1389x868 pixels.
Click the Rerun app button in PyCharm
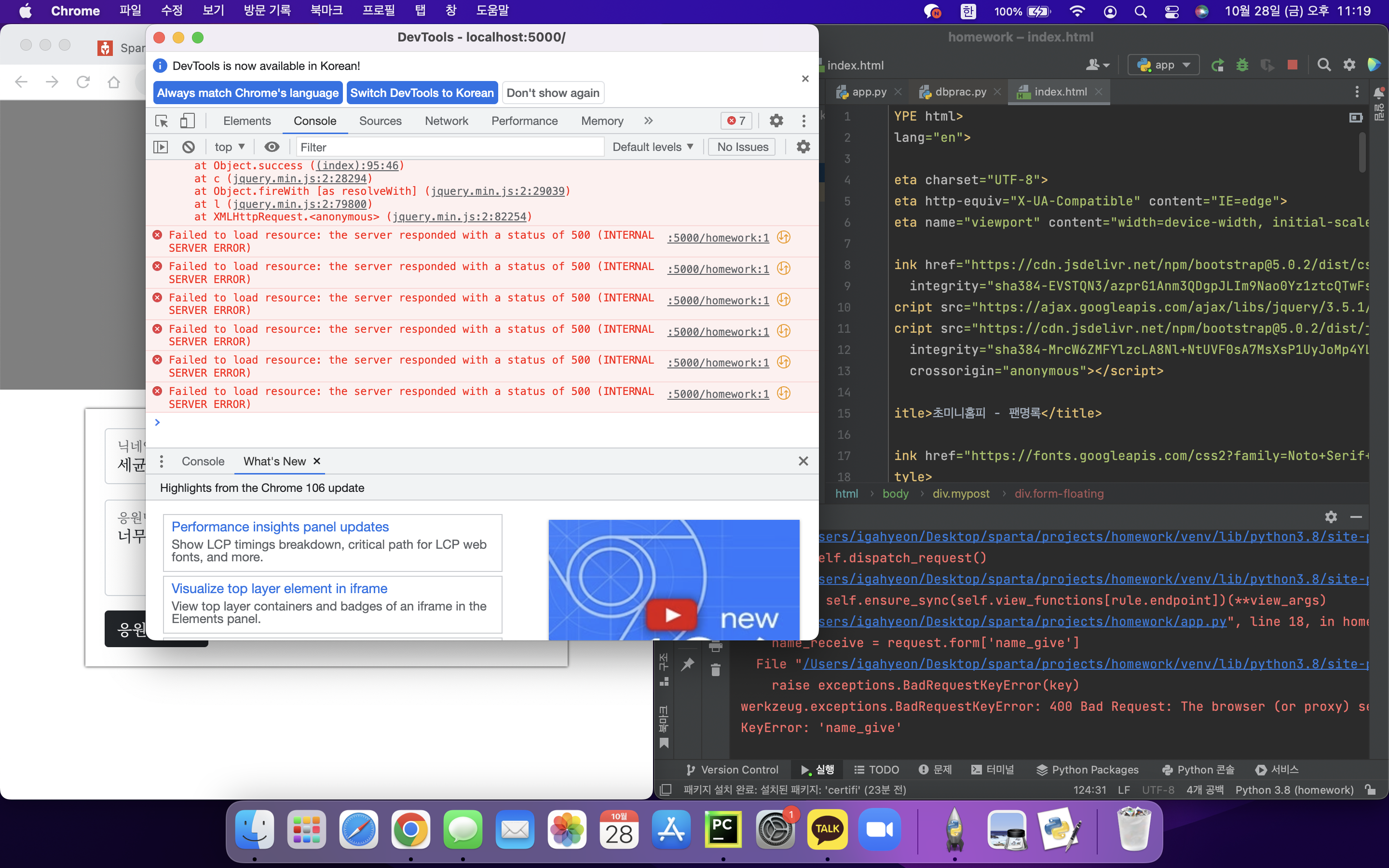[1217, 65]
